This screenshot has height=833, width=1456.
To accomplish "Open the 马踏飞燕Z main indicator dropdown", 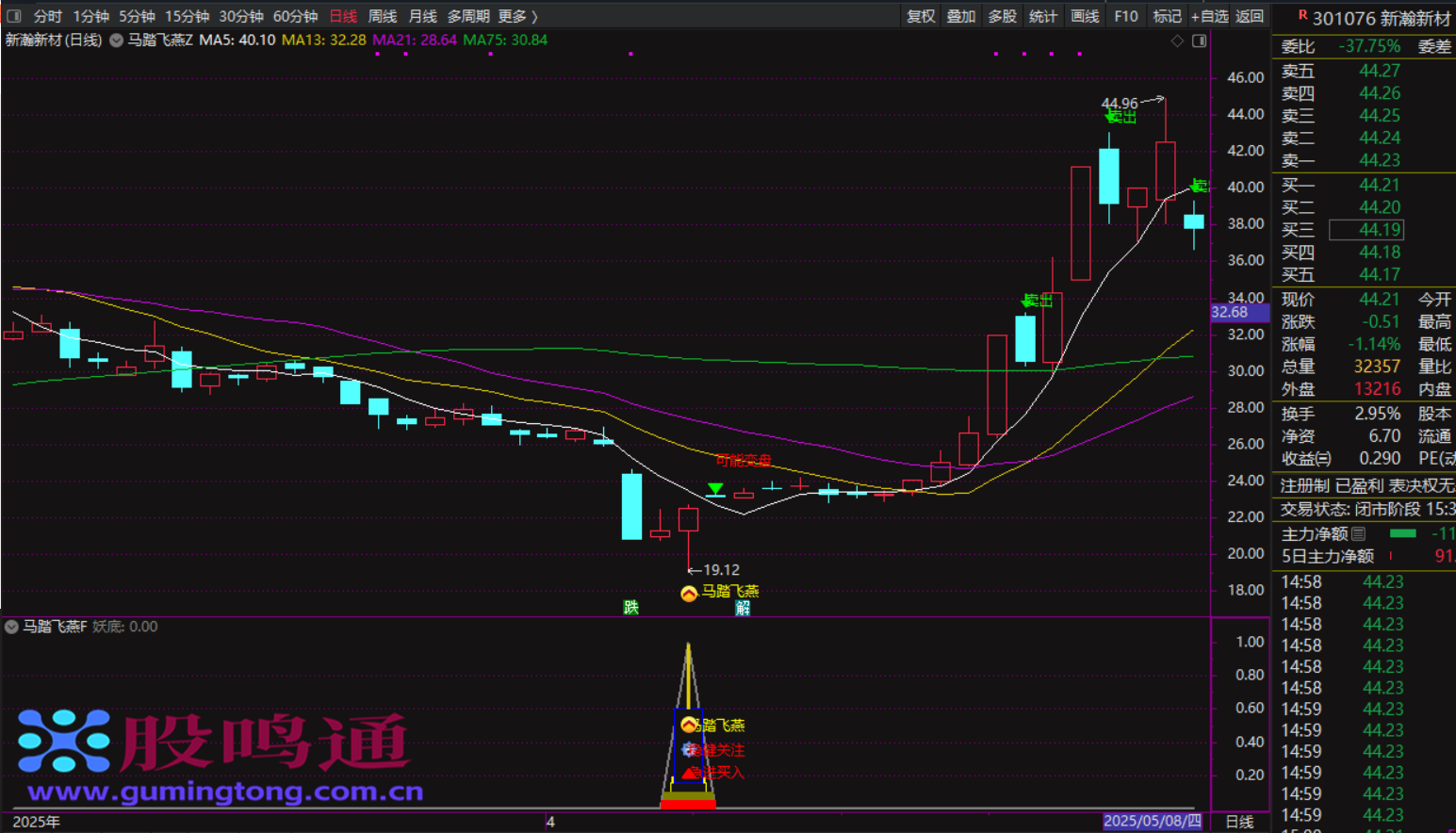I will pos(116,41).
